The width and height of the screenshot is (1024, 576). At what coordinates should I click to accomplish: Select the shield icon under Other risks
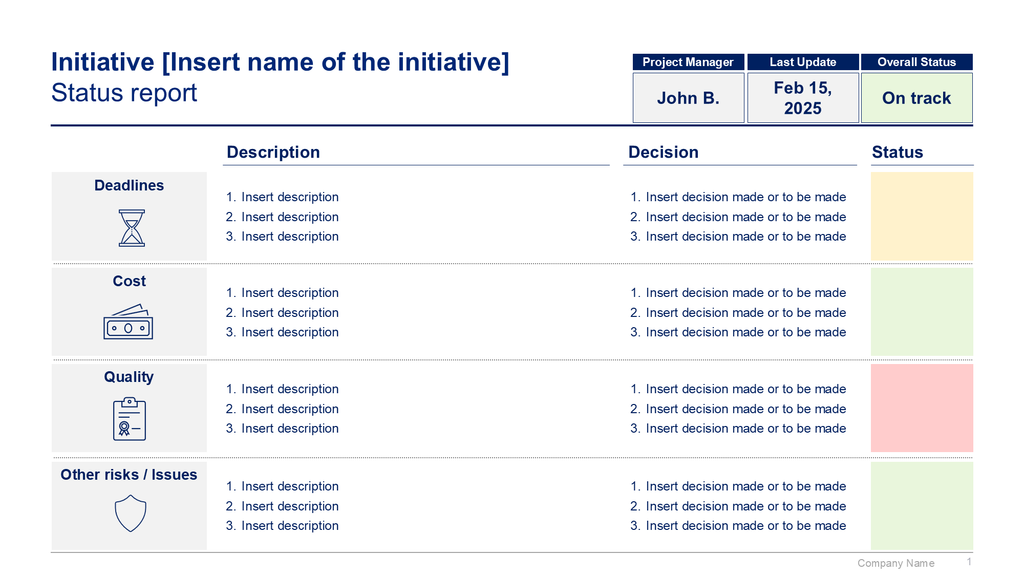[x=131, y=514]
